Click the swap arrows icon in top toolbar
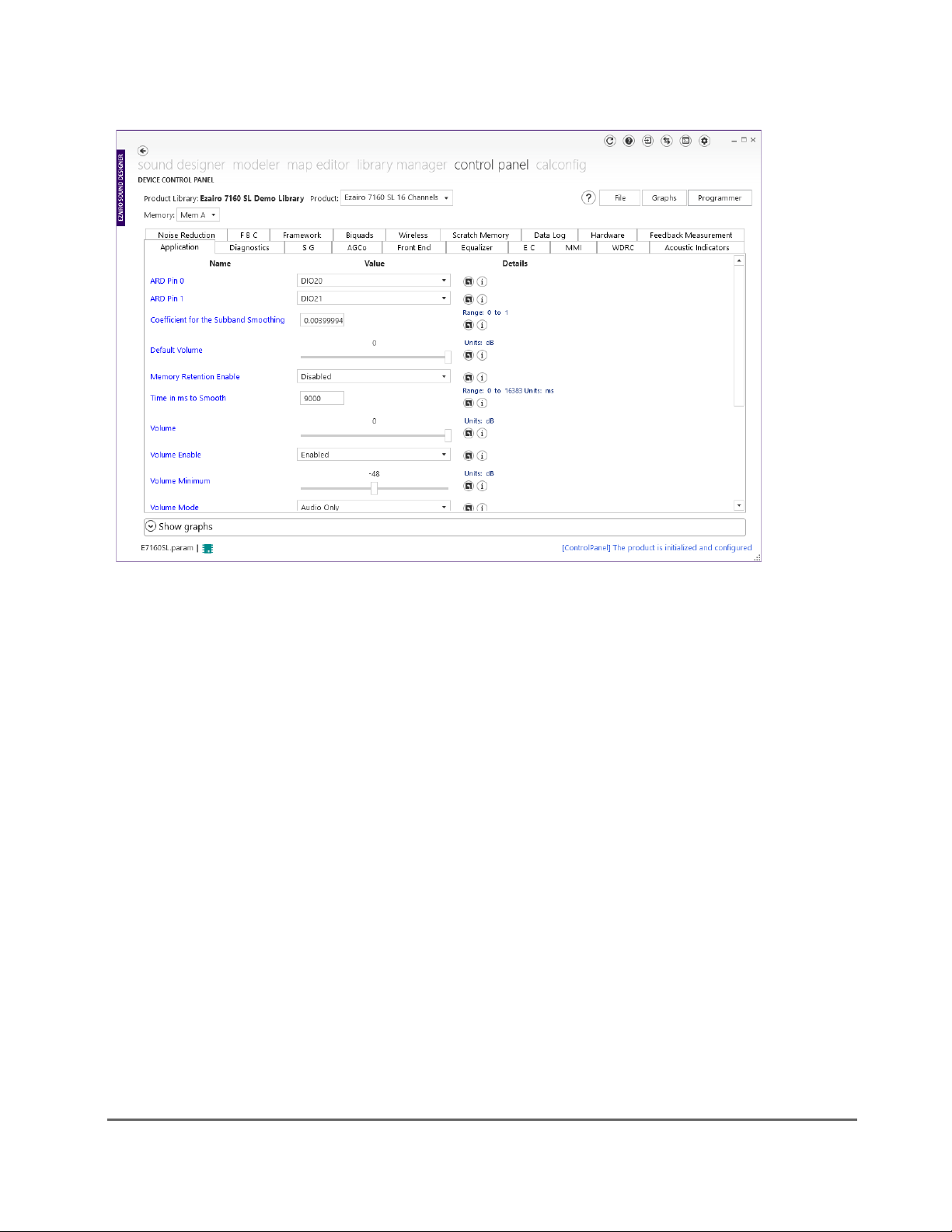Screen dimensions: 952x1232 tap(667, 141)
